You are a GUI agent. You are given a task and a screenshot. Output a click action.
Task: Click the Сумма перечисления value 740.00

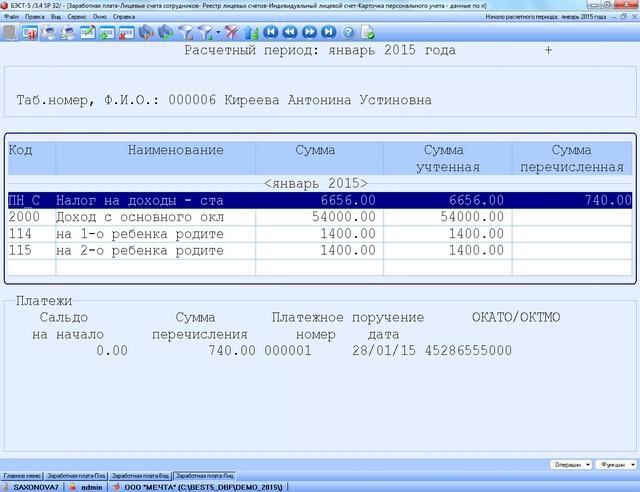[232, 350]
